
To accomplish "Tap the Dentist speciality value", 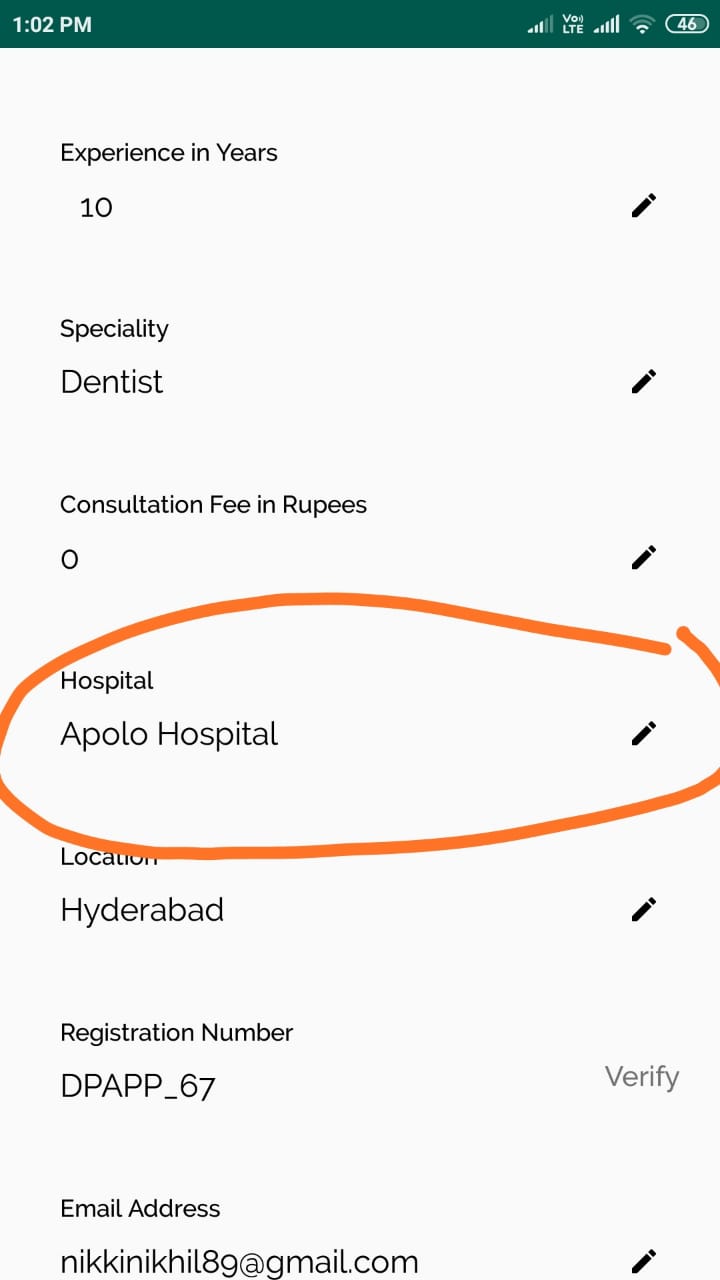I will click(x=112, y=382).
